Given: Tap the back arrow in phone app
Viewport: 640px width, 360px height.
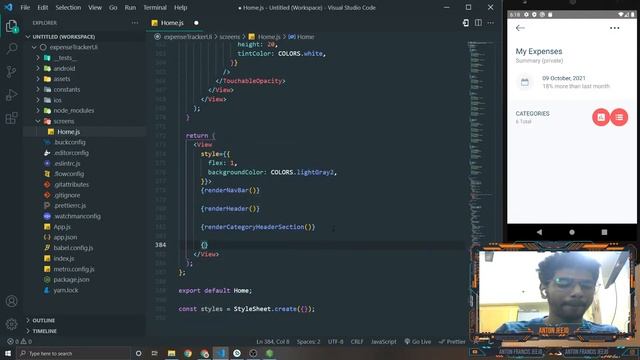Looking at the screenshot, I should (520, 28).
